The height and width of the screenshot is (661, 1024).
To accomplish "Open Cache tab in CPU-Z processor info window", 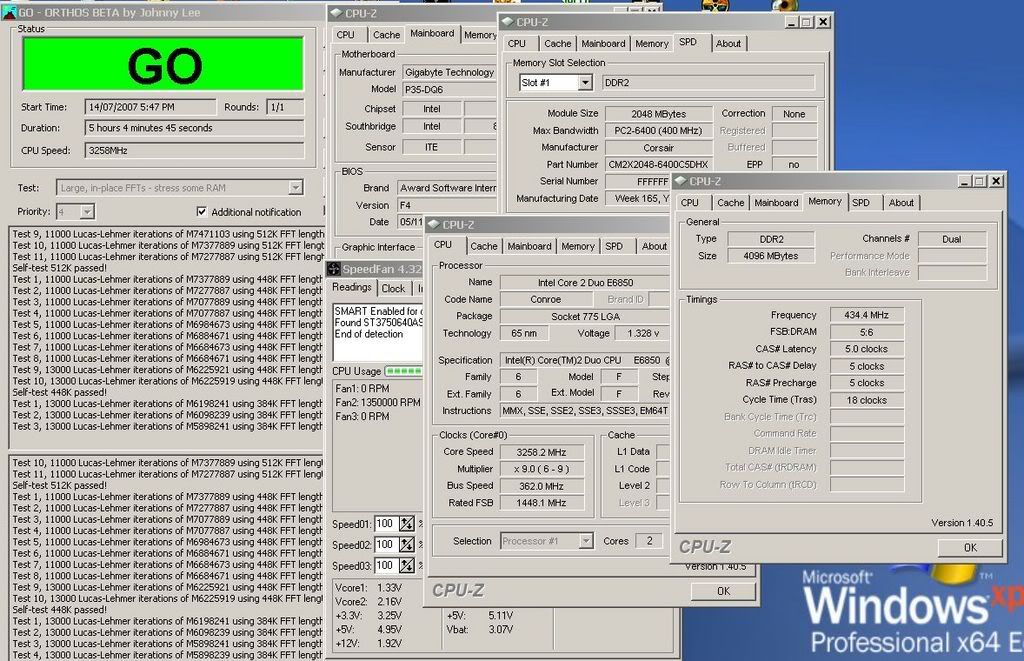I will pos(483,246).
